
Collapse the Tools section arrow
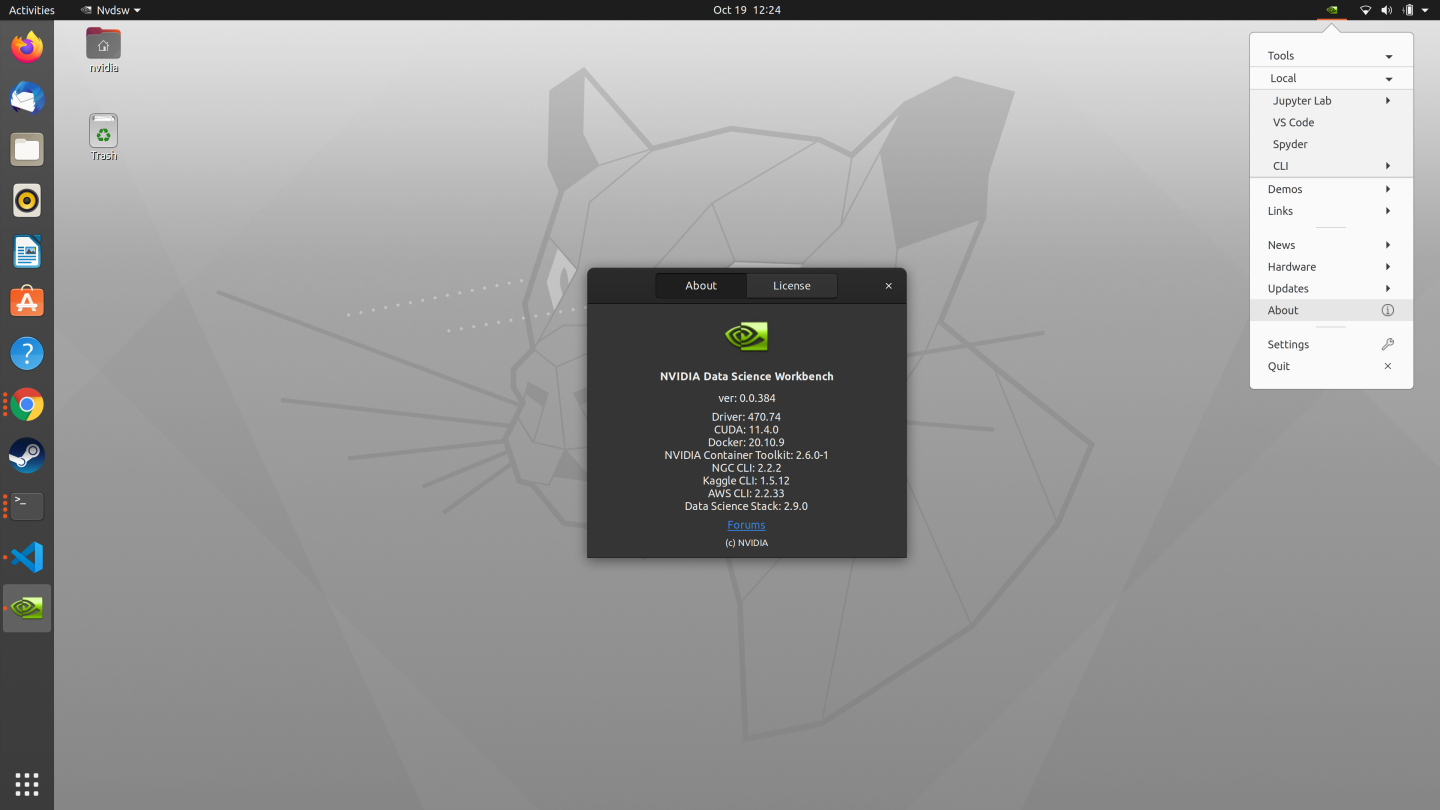pos(1388,57)
